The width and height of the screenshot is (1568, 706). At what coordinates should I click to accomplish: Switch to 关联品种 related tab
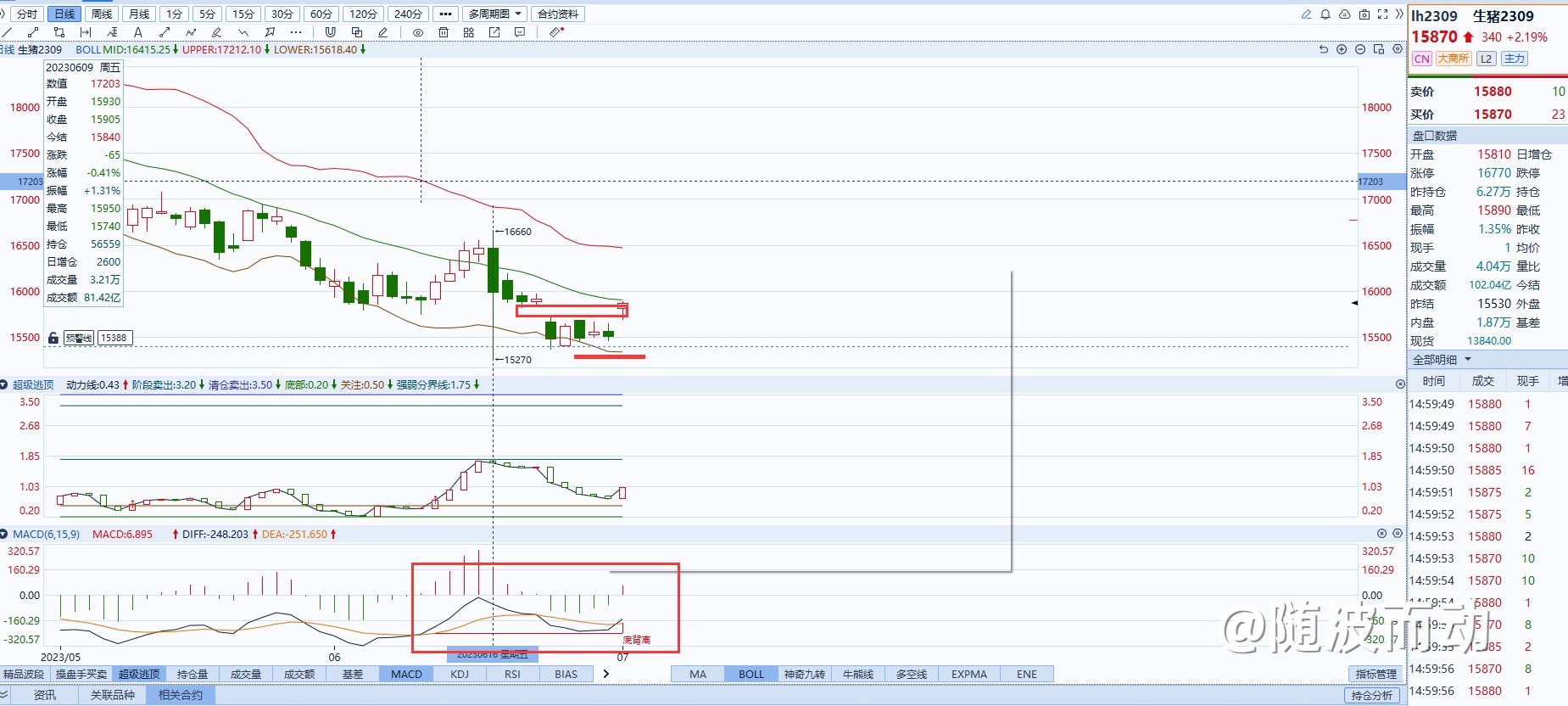coord(112,695)
